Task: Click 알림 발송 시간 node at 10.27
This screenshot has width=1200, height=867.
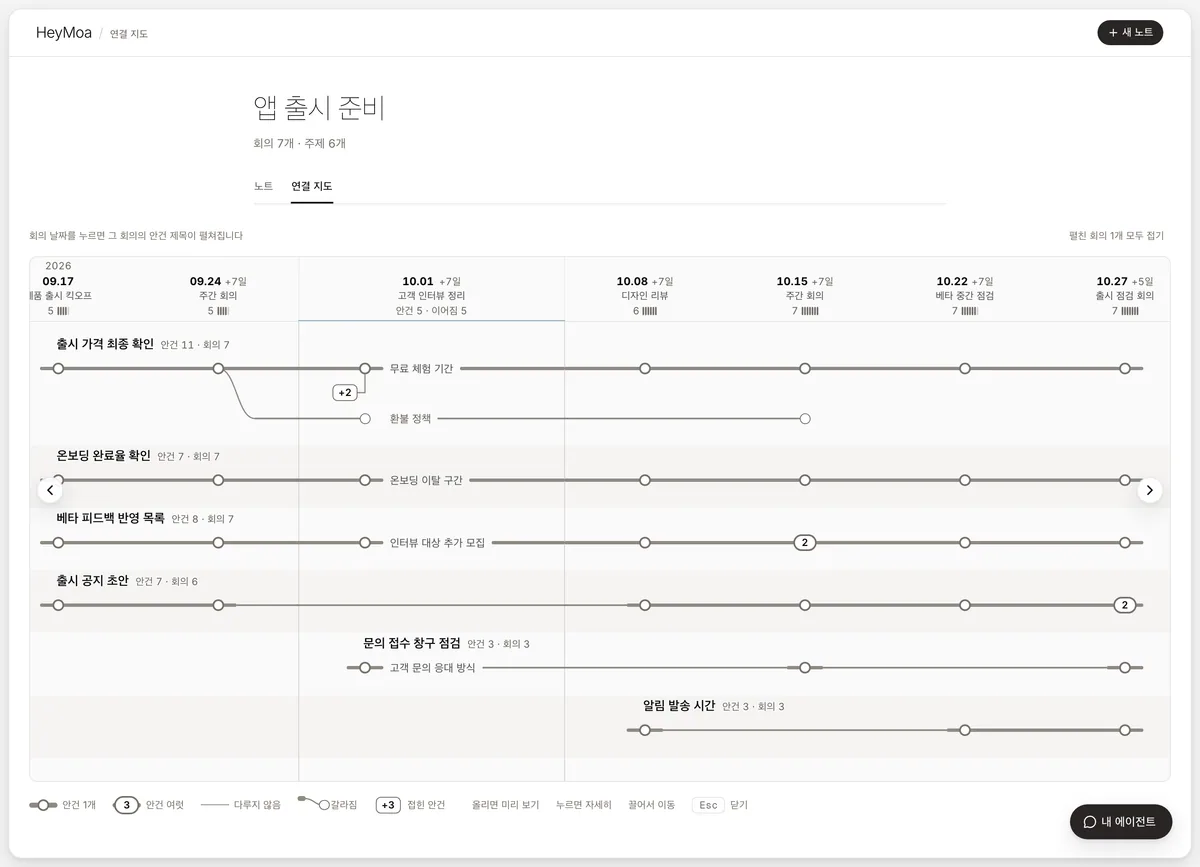Action: pyautogui.click(x=1125, y=730)
